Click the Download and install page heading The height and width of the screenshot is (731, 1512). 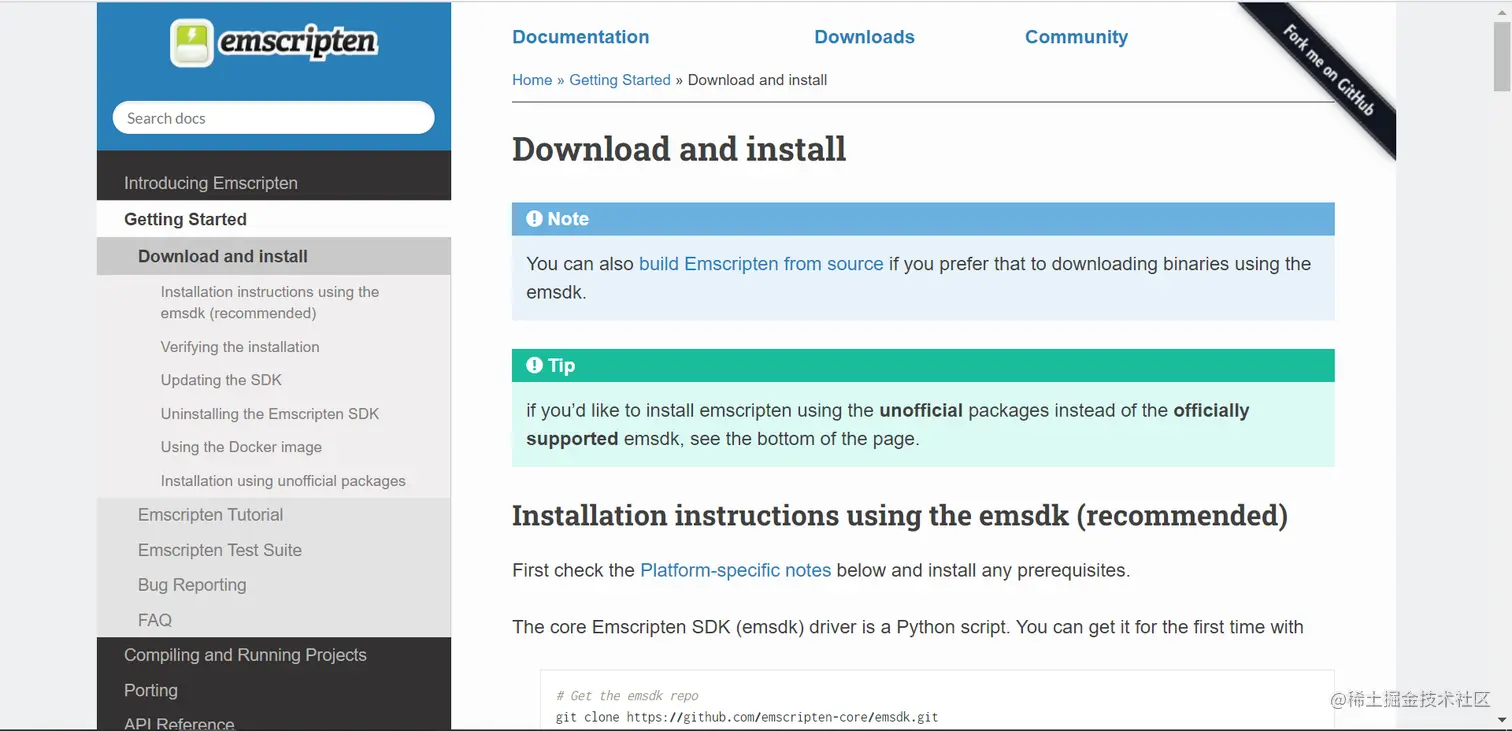click(x=679, y=149)
